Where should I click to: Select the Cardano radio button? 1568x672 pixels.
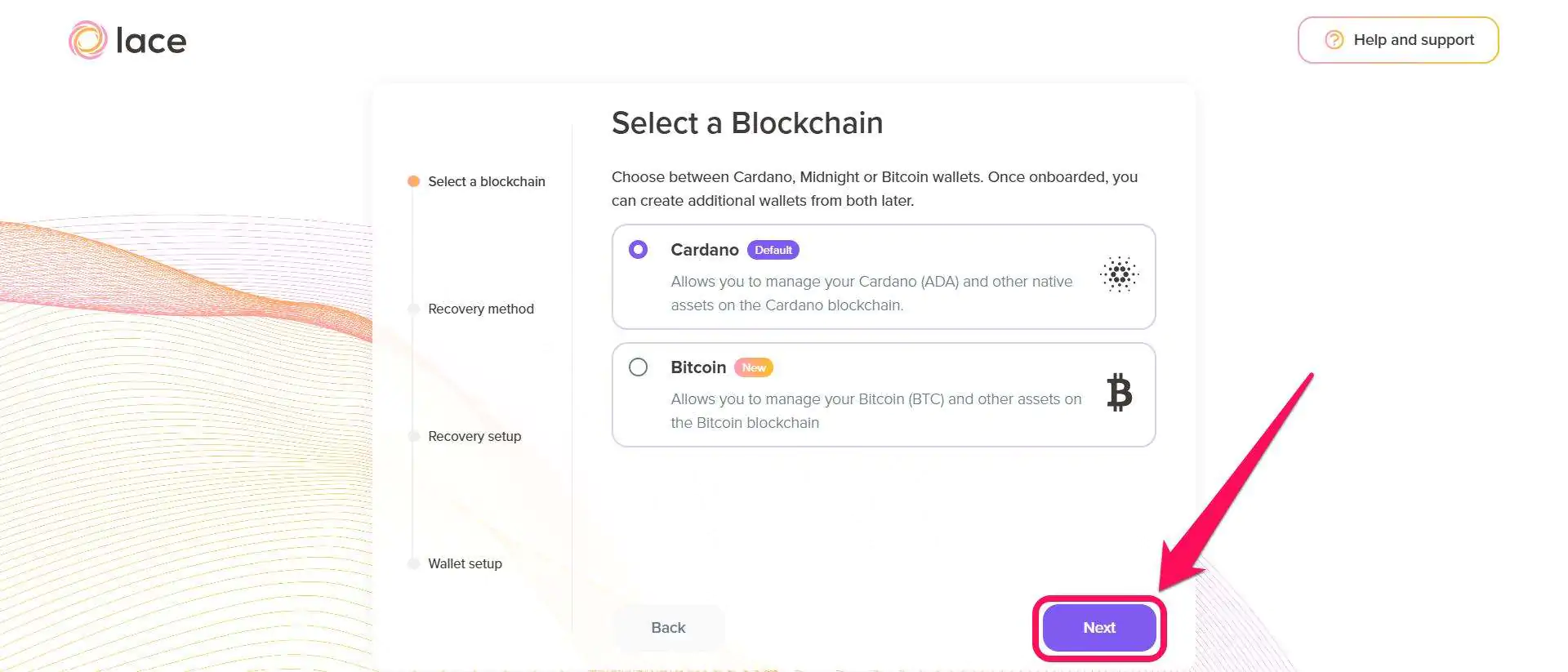pos(638,250)
